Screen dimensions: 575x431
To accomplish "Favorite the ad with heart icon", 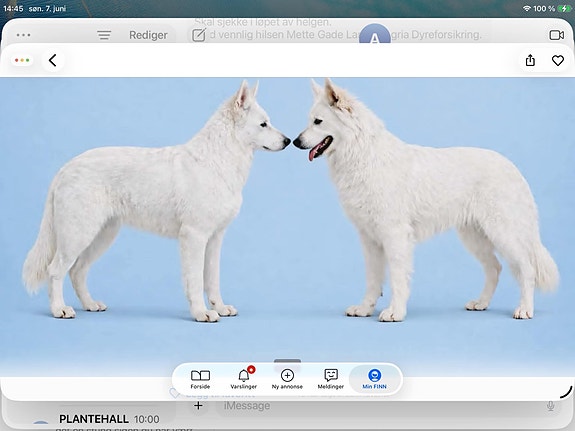I will (558, 61).
